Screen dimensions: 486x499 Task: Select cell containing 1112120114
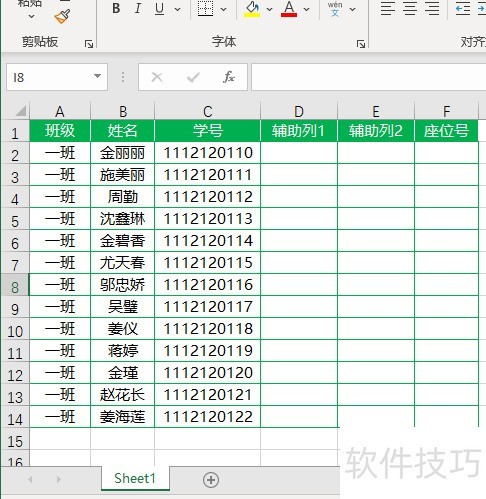tap(207, 241)
